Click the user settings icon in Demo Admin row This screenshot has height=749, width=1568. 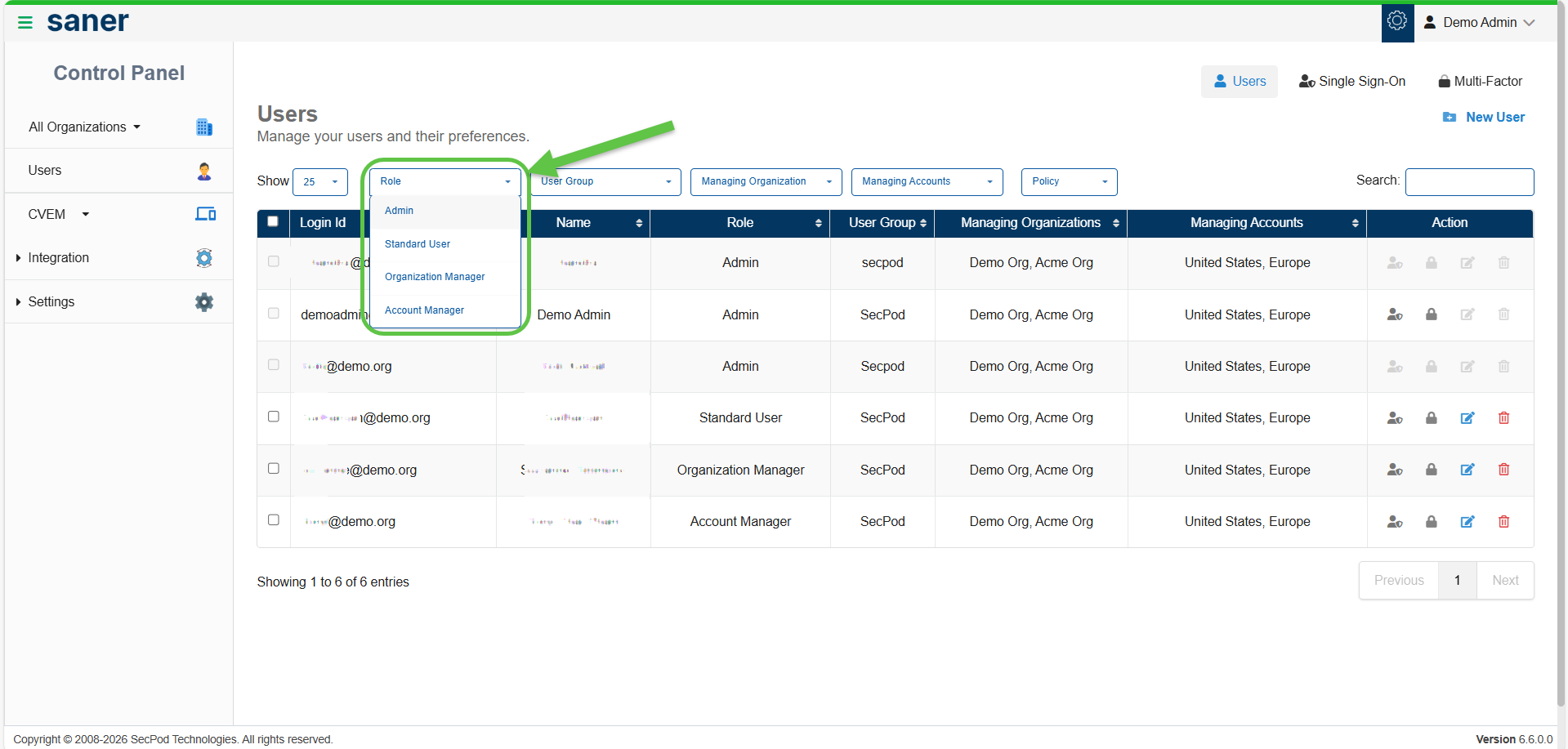1395,314
